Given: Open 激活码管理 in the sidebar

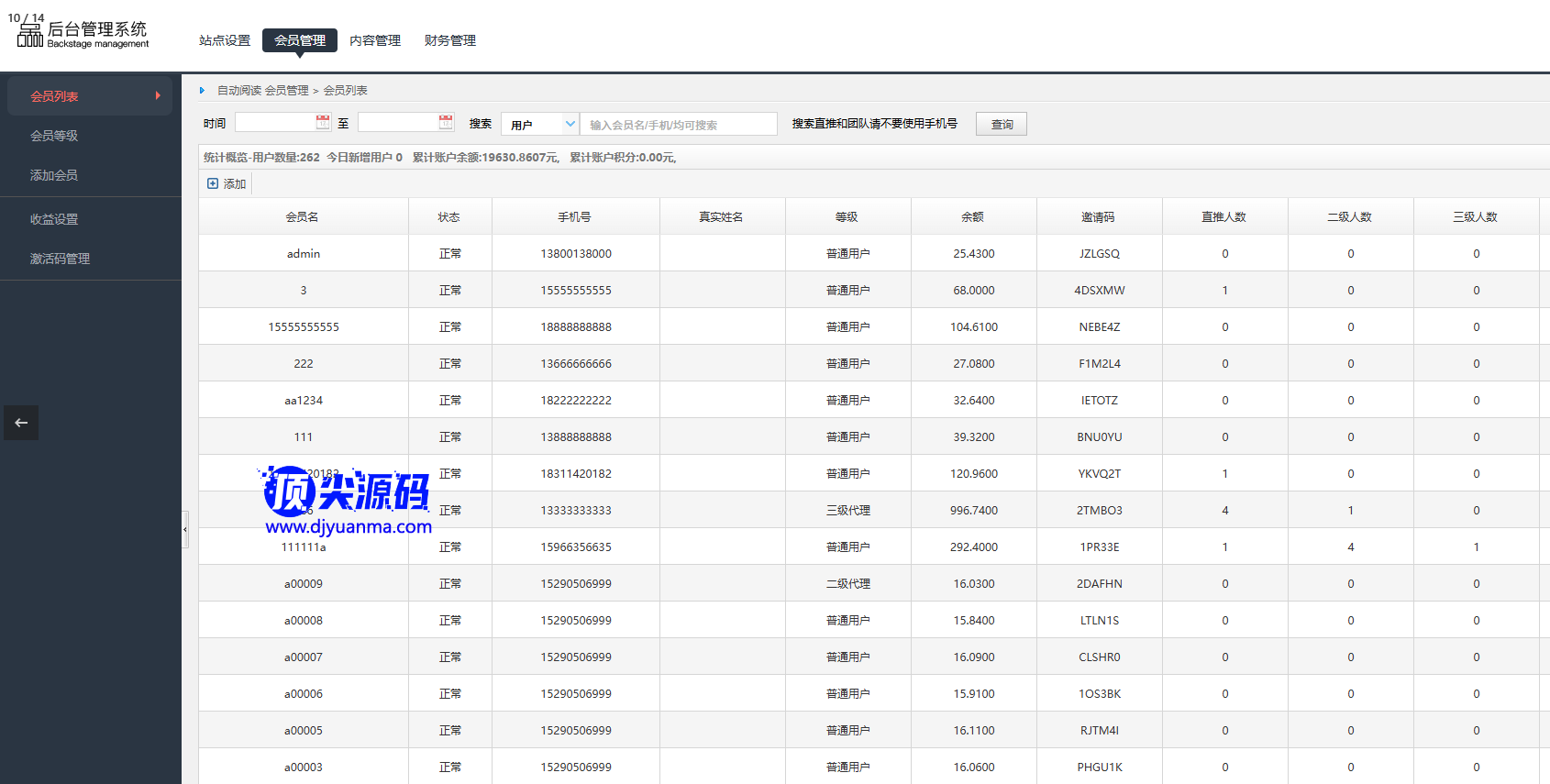Looking at the screenshot, I should 60,259.
